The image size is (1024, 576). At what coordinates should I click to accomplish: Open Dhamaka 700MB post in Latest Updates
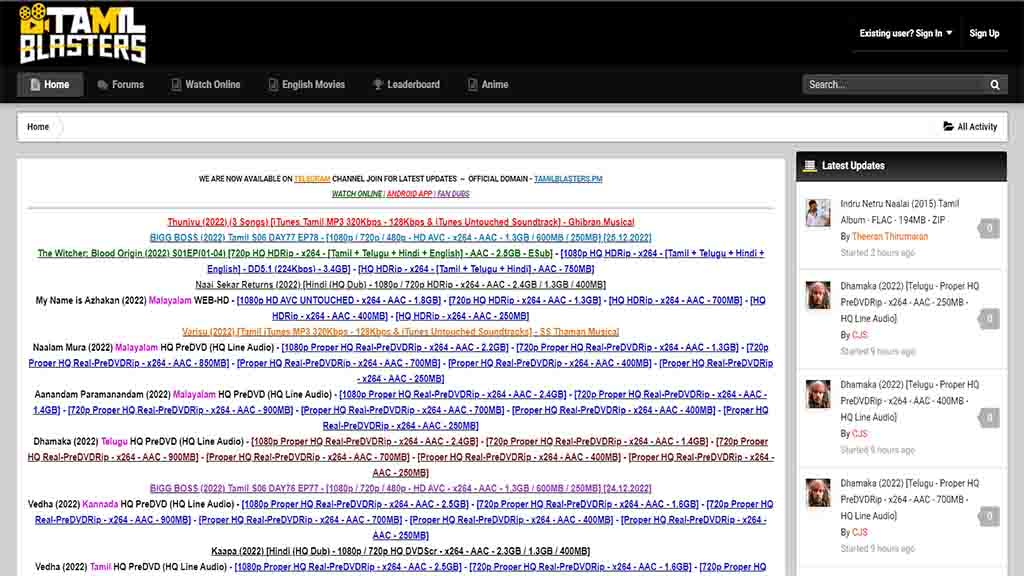[910, 500]
